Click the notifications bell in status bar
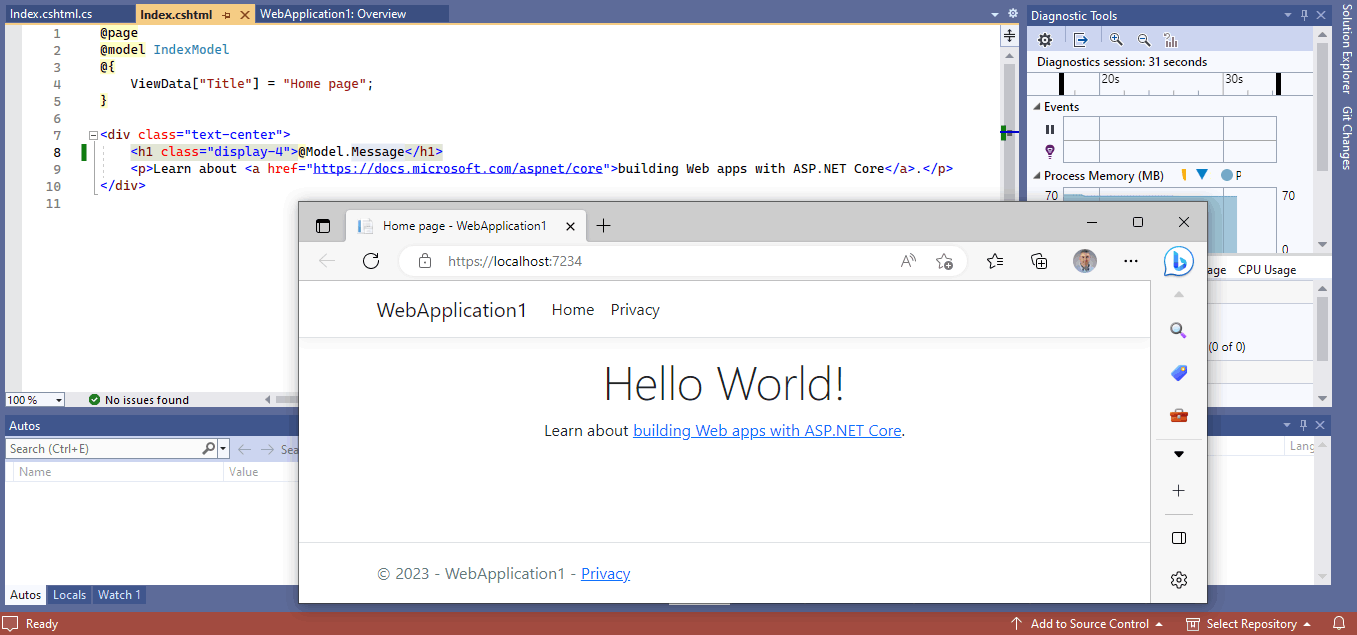1357x635 pixels. 1339,624
